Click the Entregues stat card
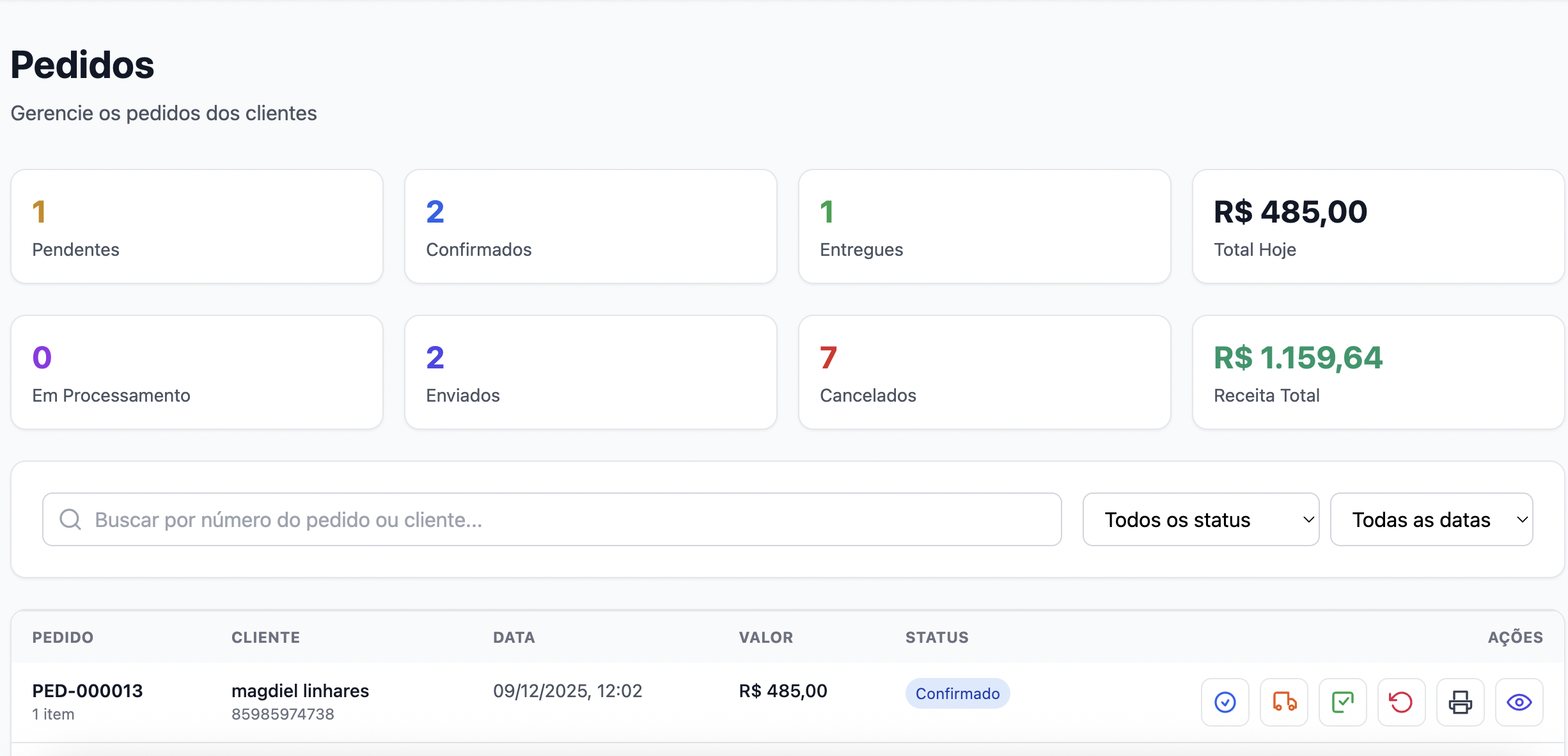 (985, 226)
